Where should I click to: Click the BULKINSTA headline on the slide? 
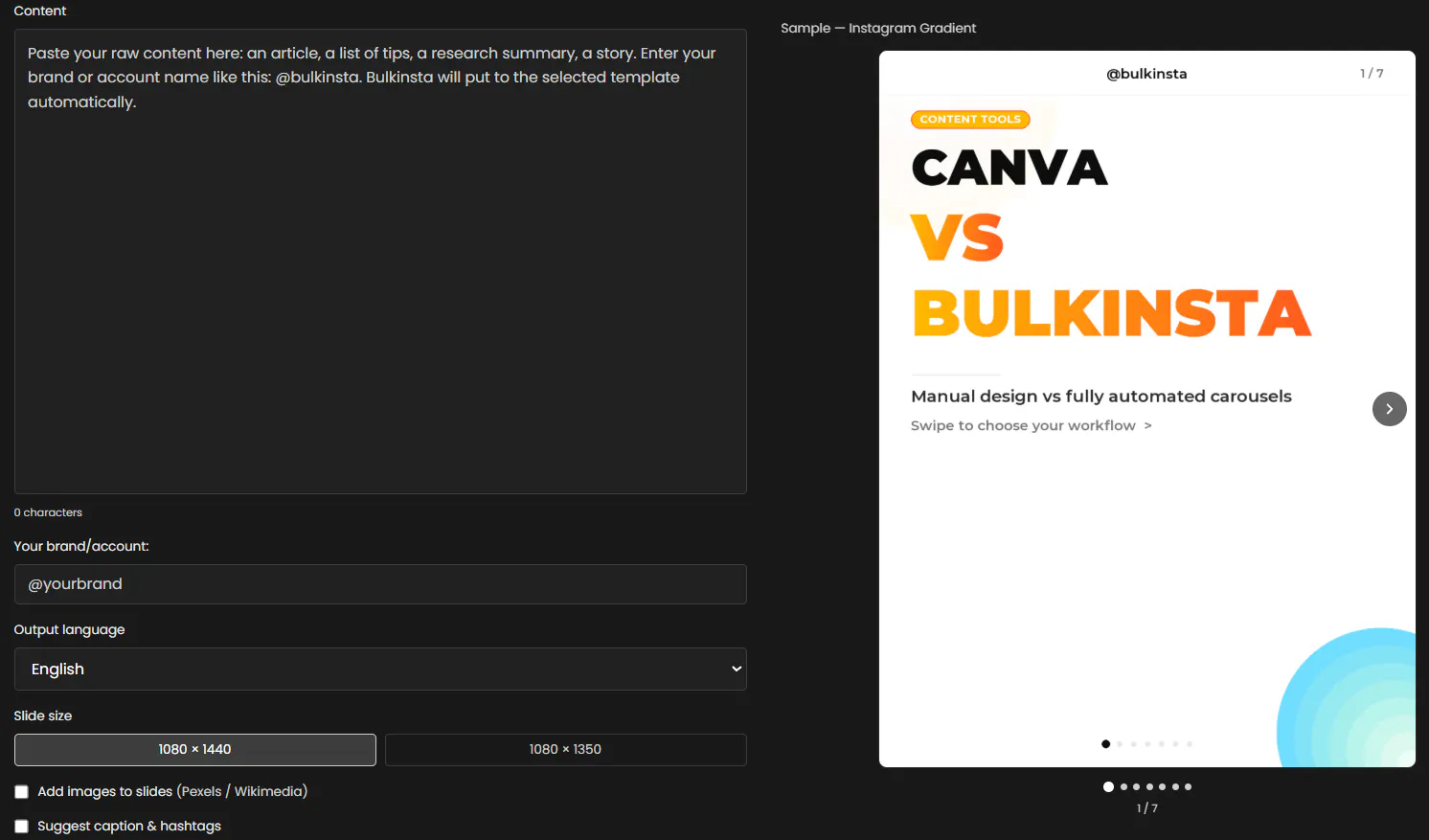pos(1112,313)
